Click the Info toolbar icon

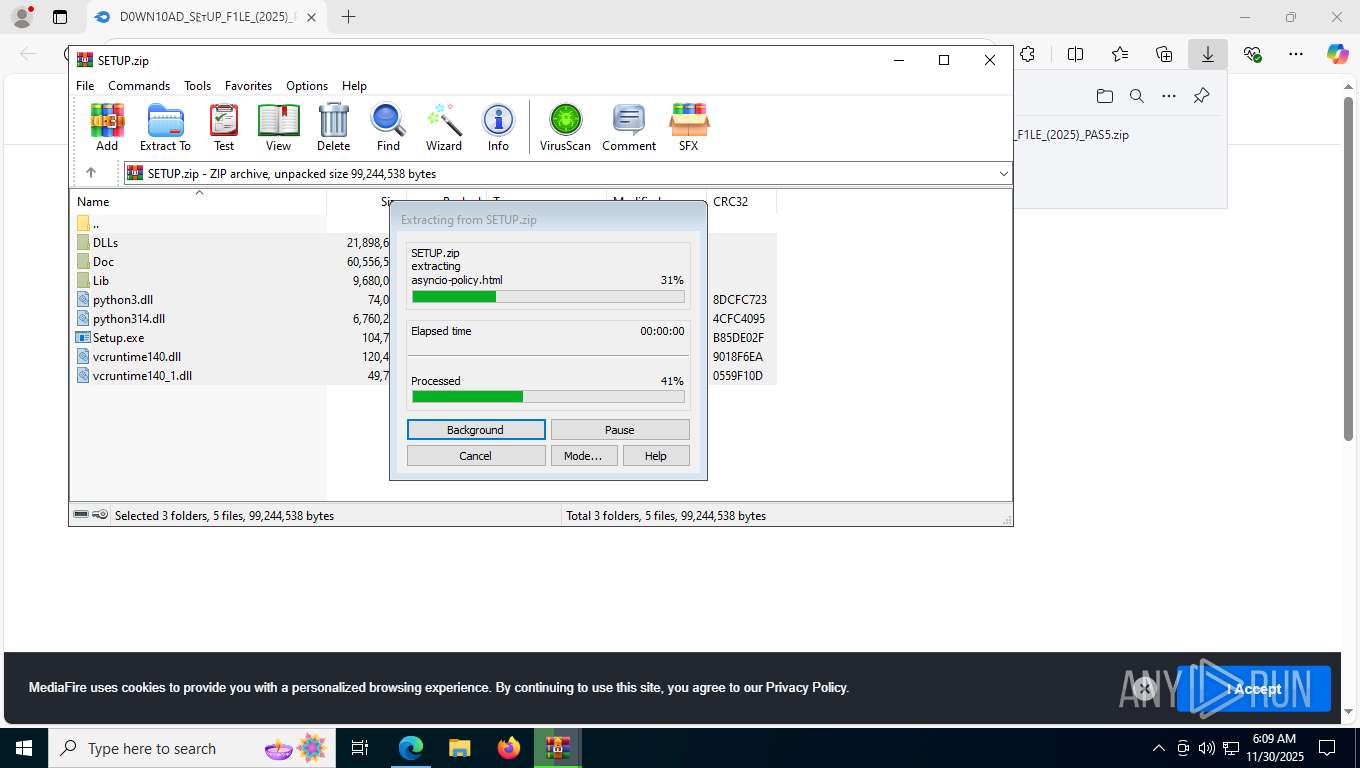pos(498,127)
